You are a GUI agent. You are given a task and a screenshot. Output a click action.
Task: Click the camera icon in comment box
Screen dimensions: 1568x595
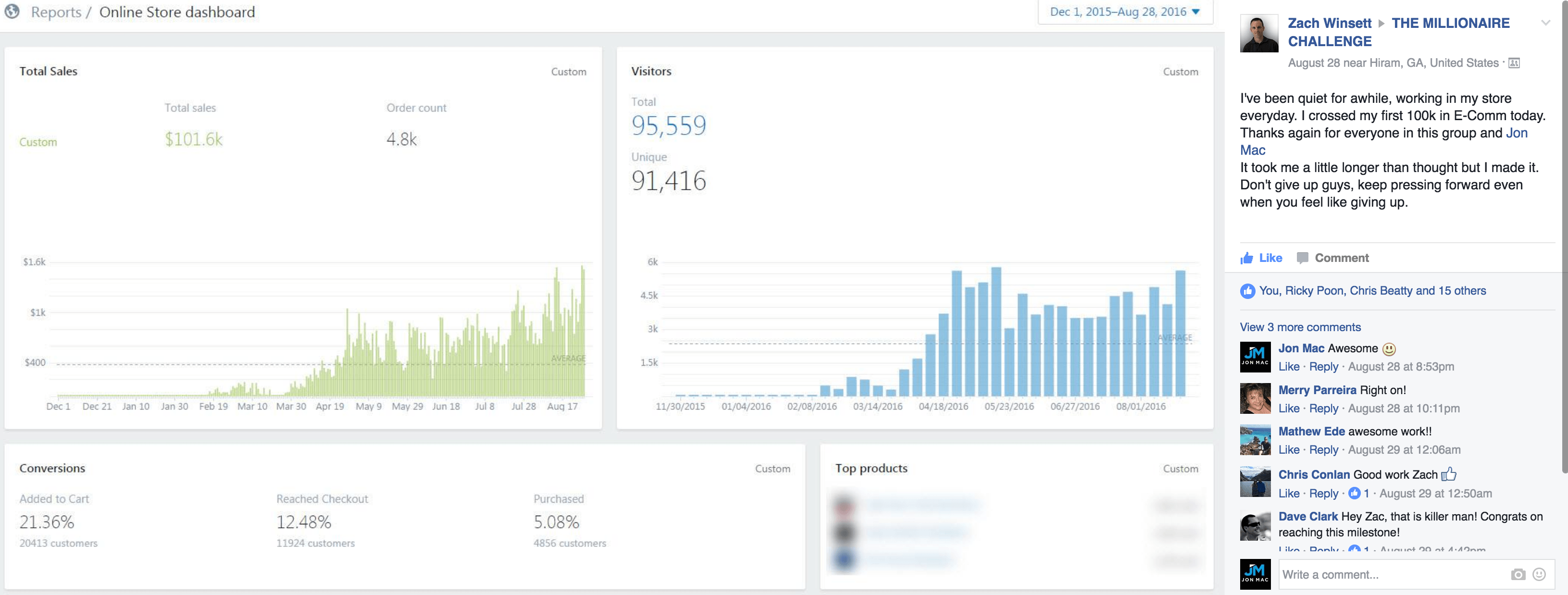pos(1518,574)
